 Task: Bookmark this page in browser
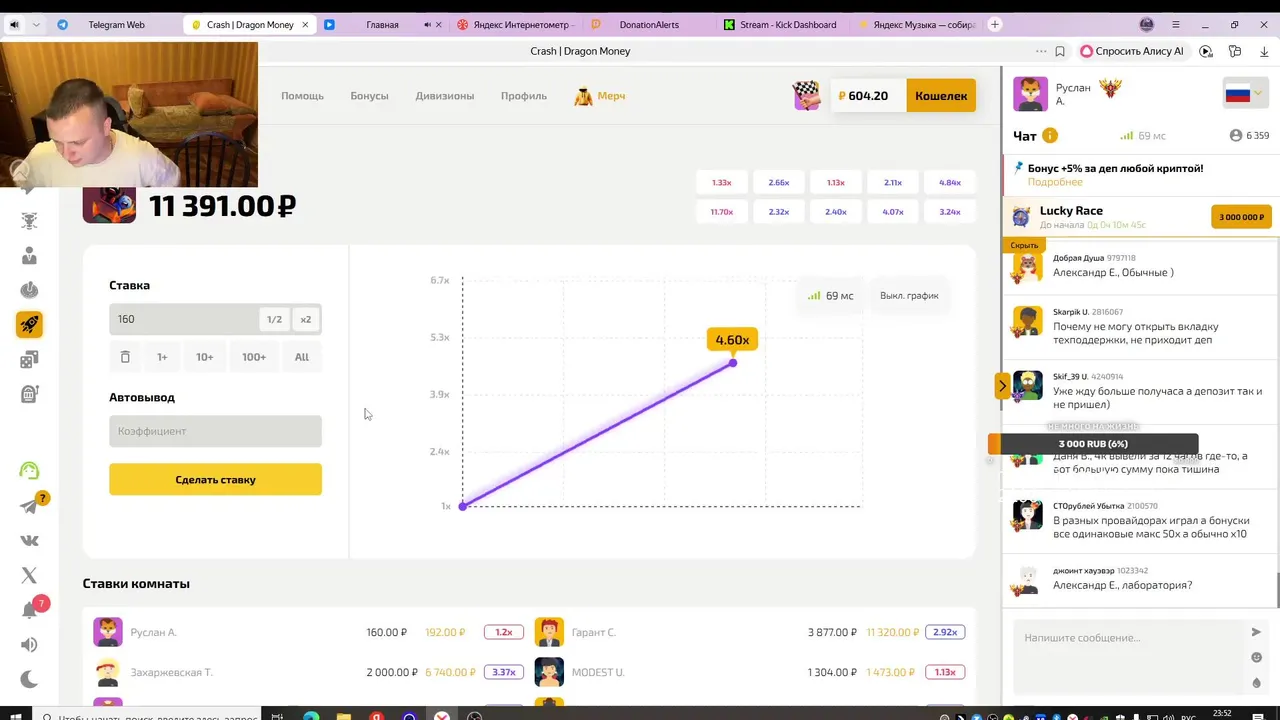pyautogui.click(x=1060, y=51)
